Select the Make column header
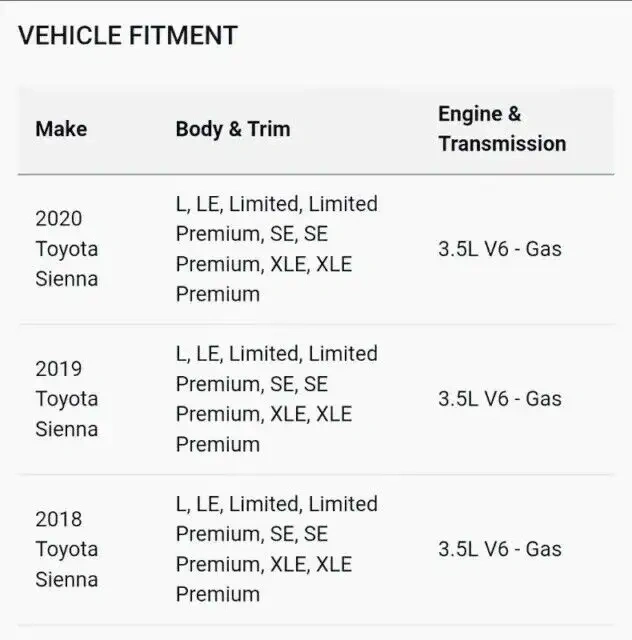Image resolution: width=632 pixels, height=640 pixels. (x=61, y=129)
